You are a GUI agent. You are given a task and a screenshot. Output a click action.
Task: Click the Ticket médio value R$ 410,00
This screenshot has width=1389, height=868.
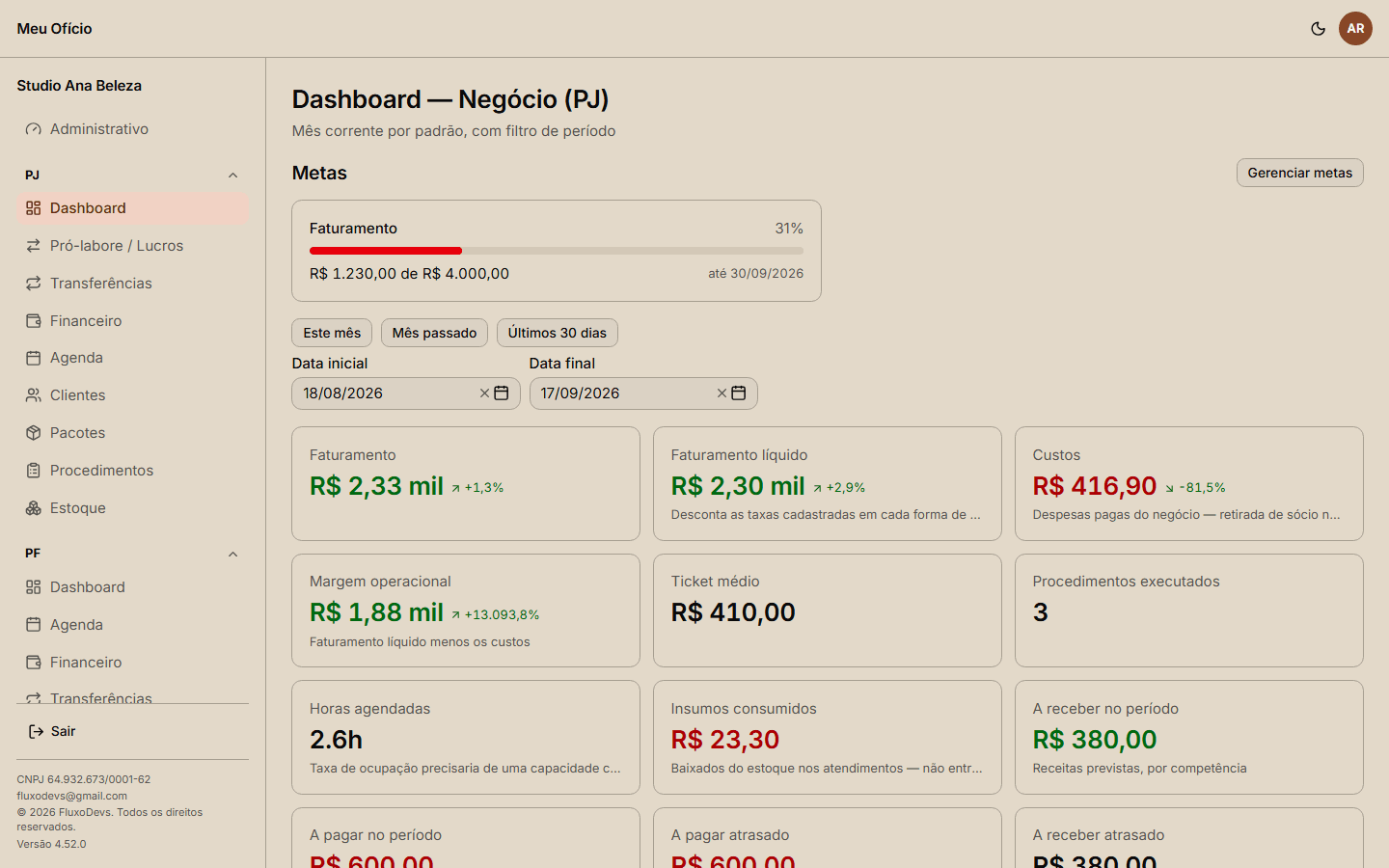pyautogui.click(x=733, y=612)
